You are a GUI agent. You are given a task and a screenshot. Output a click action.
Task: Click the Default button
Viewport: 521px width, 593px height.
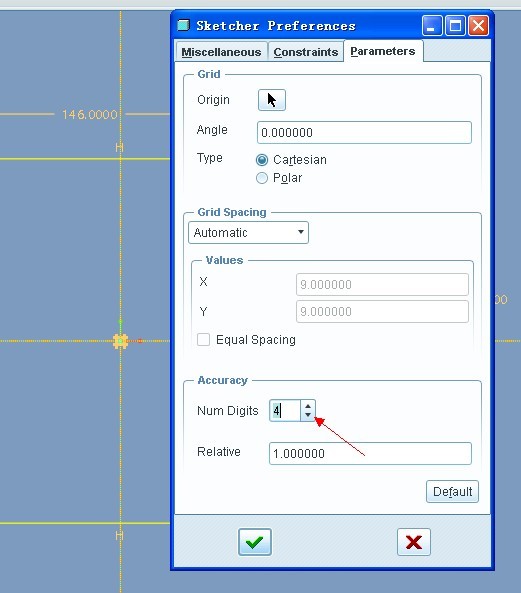452,491
